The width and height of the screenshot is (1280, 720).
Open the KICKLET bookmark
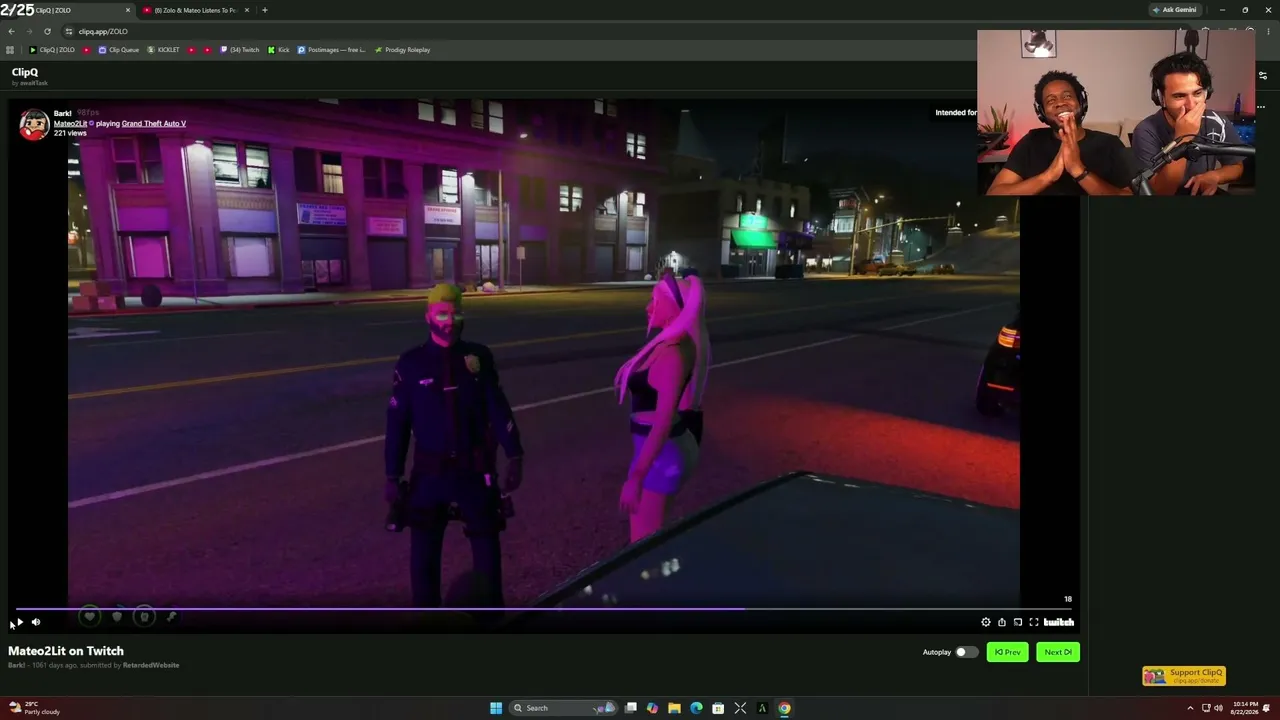pos(163,50)
